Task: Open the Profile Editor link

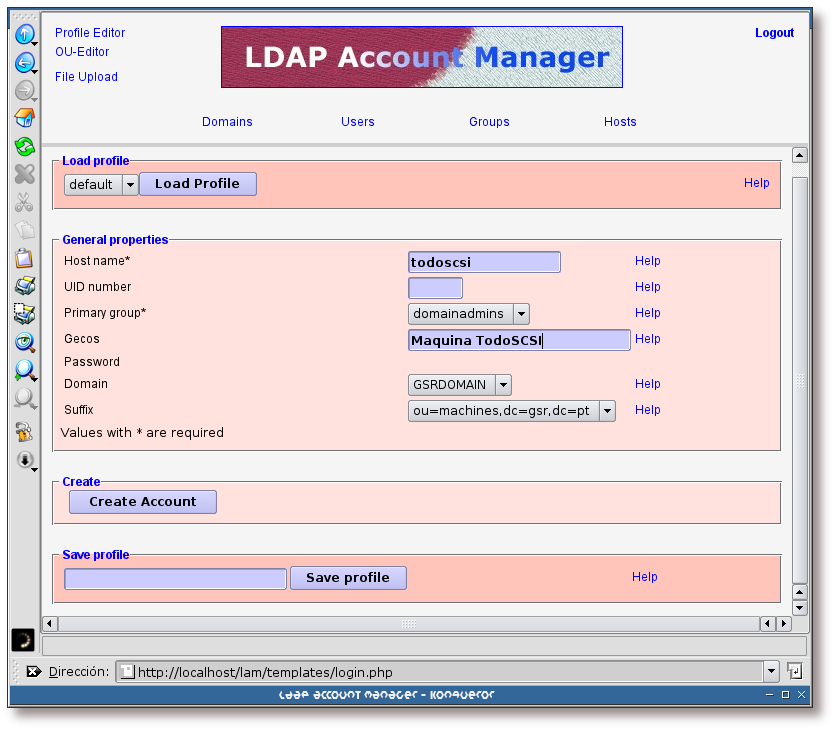Action: 90,33
